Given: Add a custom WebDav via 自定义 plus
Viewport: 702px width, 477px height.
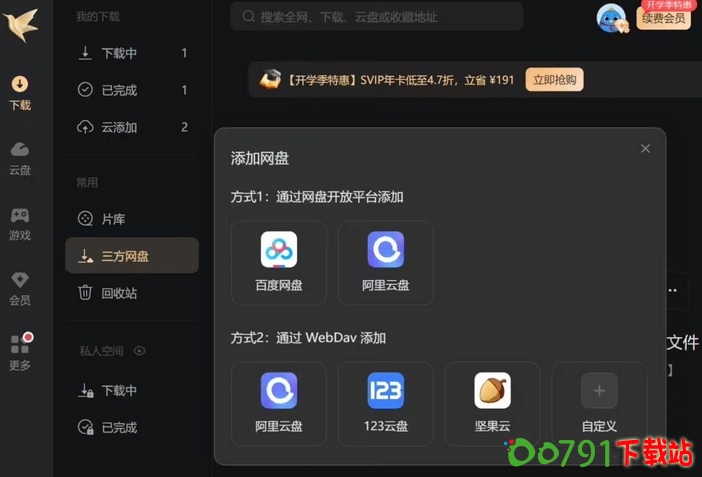Looking at the screenshot, I should pyautogui.click(x=599, y=390).
